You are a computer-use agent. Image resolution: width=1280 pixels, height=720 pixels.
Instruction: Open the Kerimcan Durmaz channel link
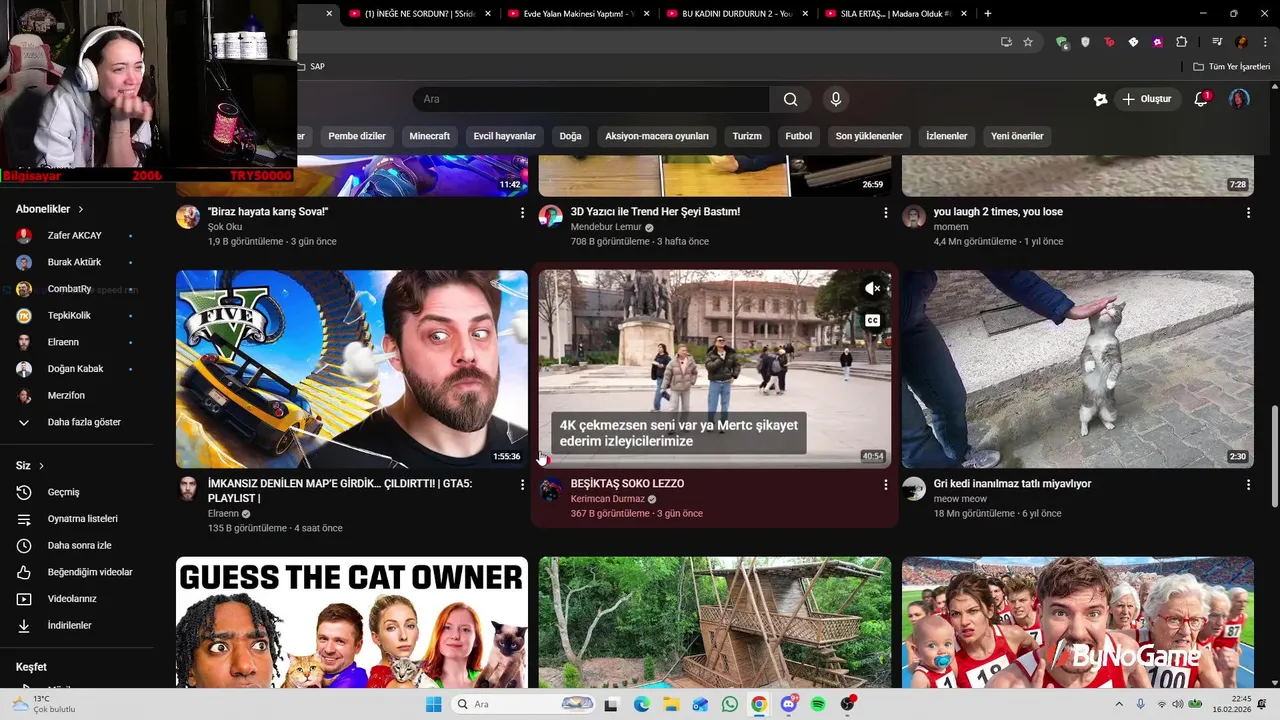(x=608, y=499)
